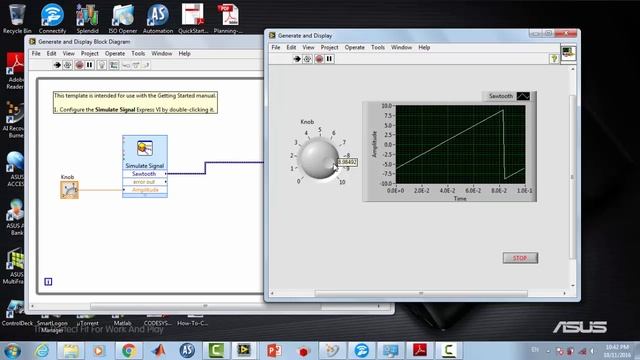Click front panel vertical scrollbar

[572, 177]
